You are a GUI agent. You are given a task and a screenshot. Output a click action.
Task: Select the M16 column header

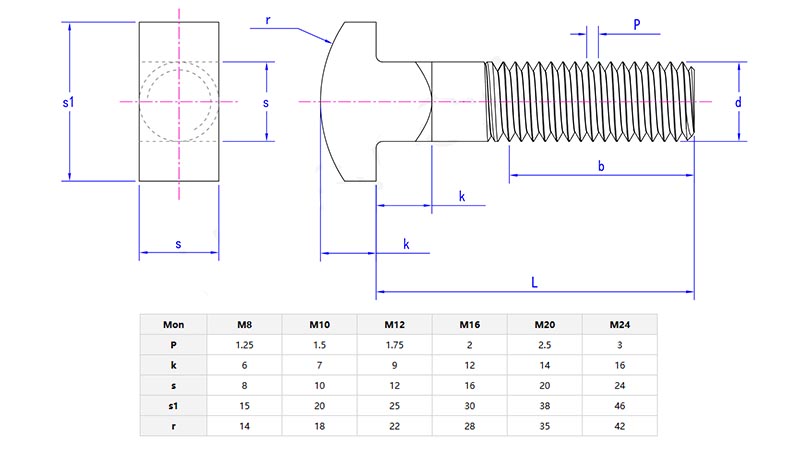click(x=470, y=324)
